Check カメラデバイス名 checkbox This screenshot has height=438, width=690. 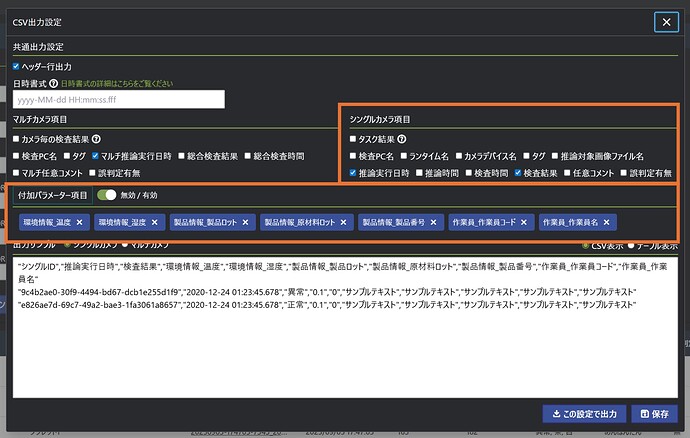[459, 156]
